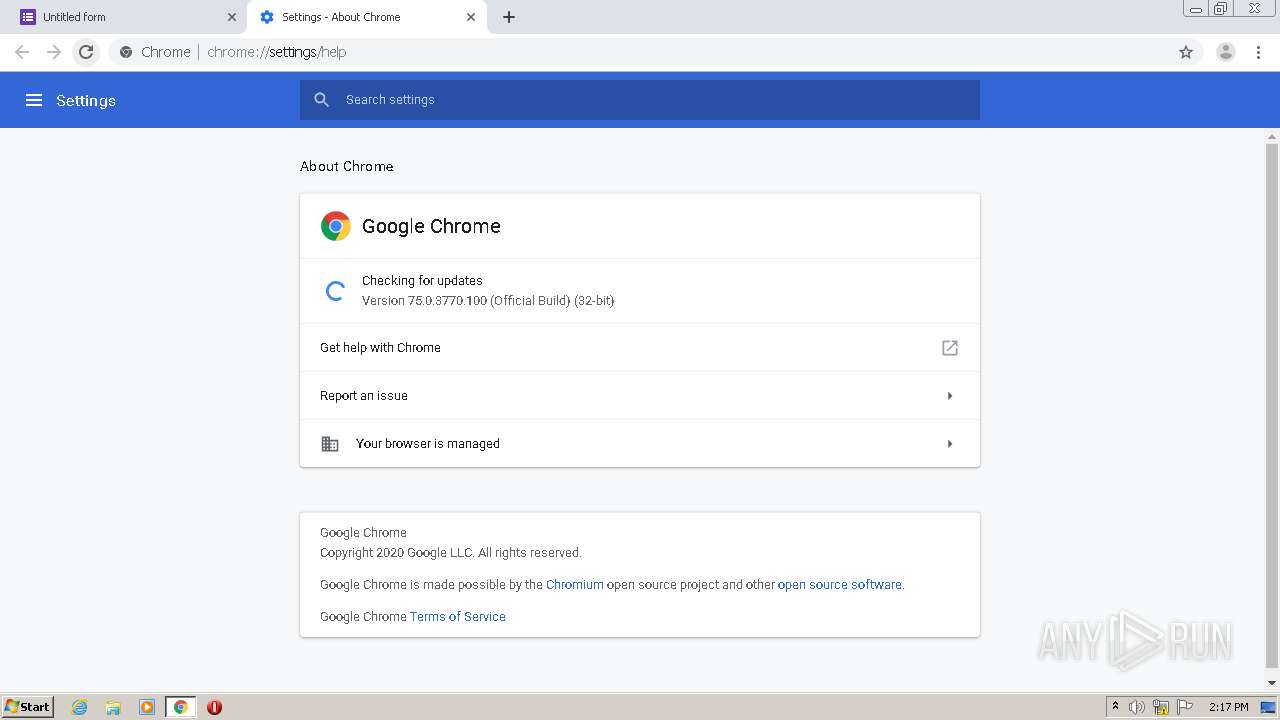Open the Terms of Service link

click(x=458, y=617)
